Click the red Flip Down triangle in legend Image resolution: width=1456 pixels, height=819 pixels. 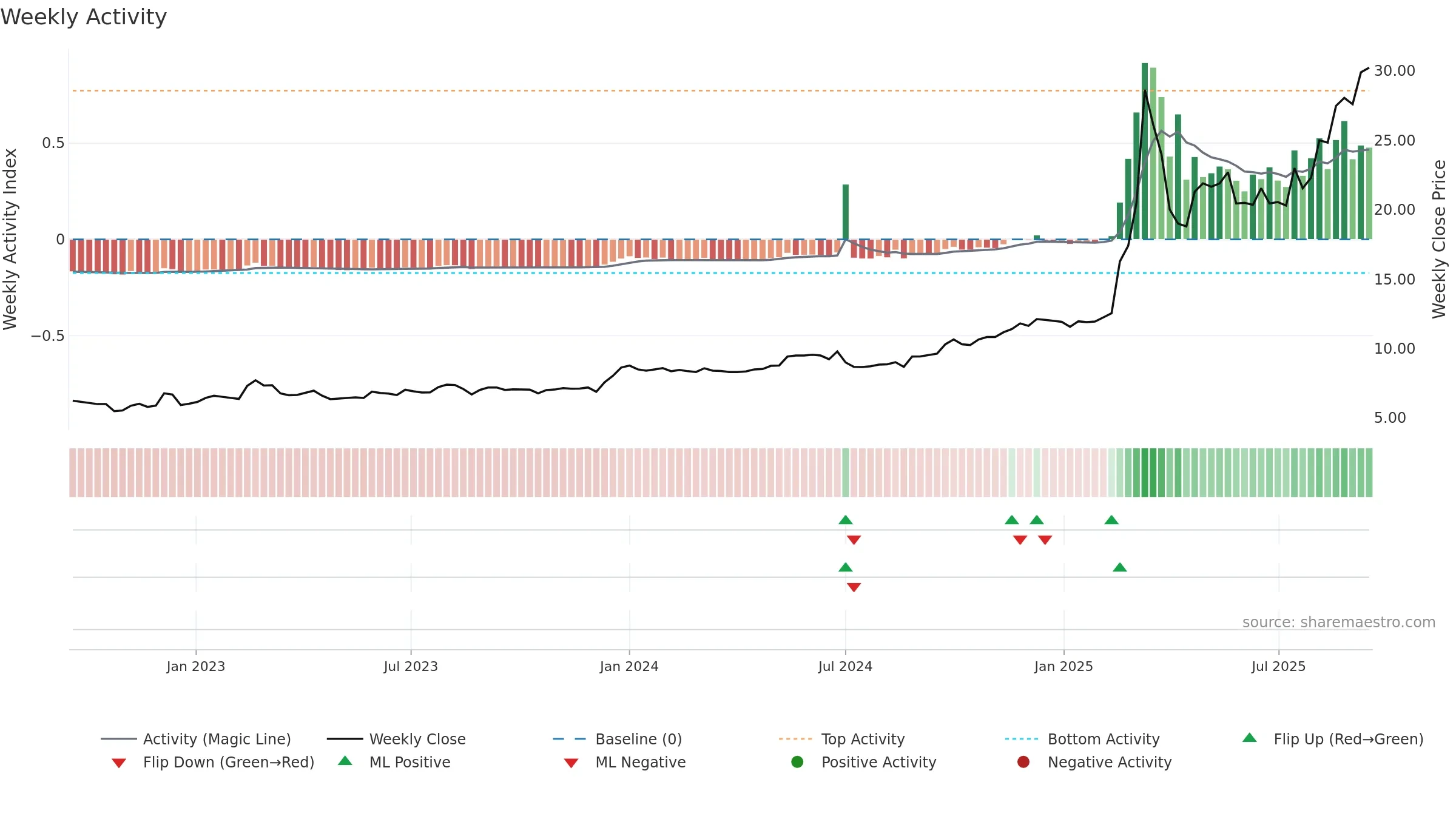click(x=119, y=763)
